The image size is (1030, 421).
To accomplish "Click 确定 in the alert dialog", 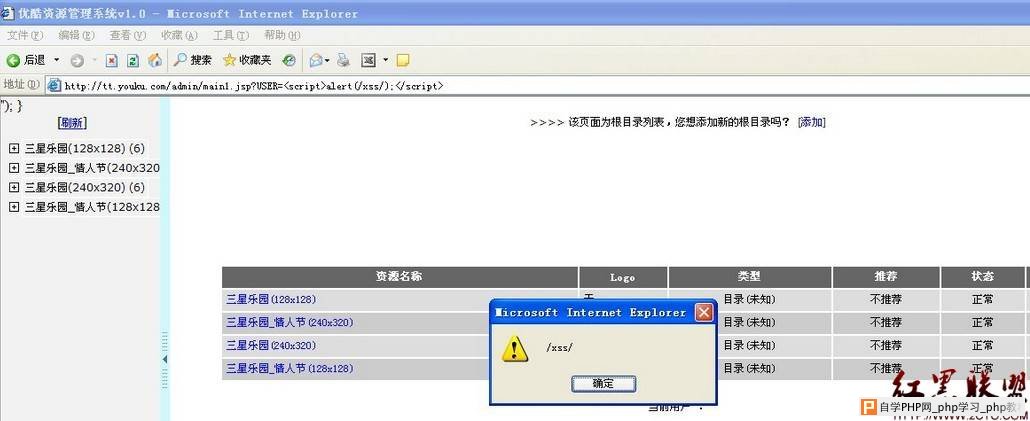I will coord(603,384).
